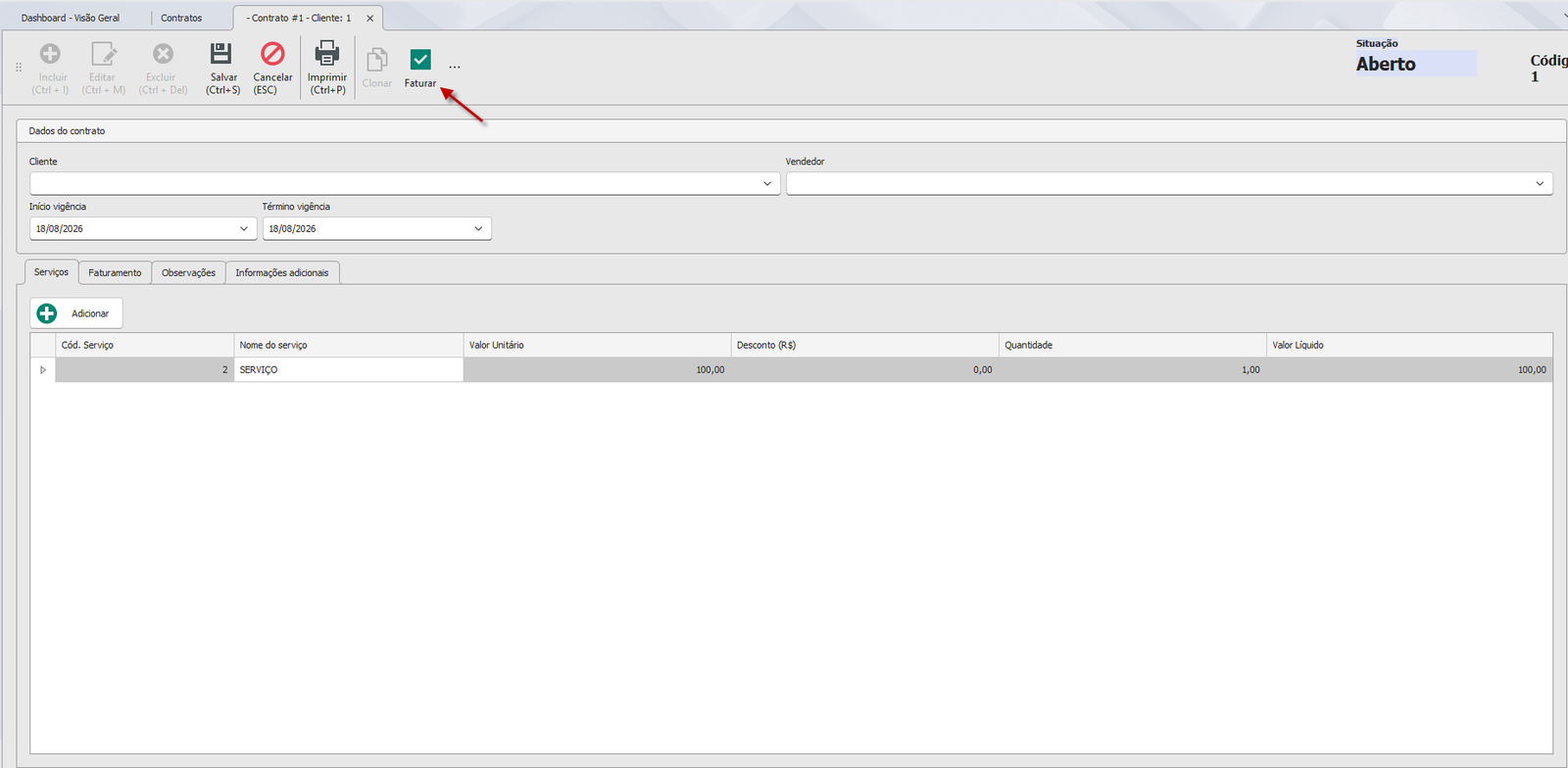Click the green plus Adicionar button
Screen dimensions: 1568x768
76,313
